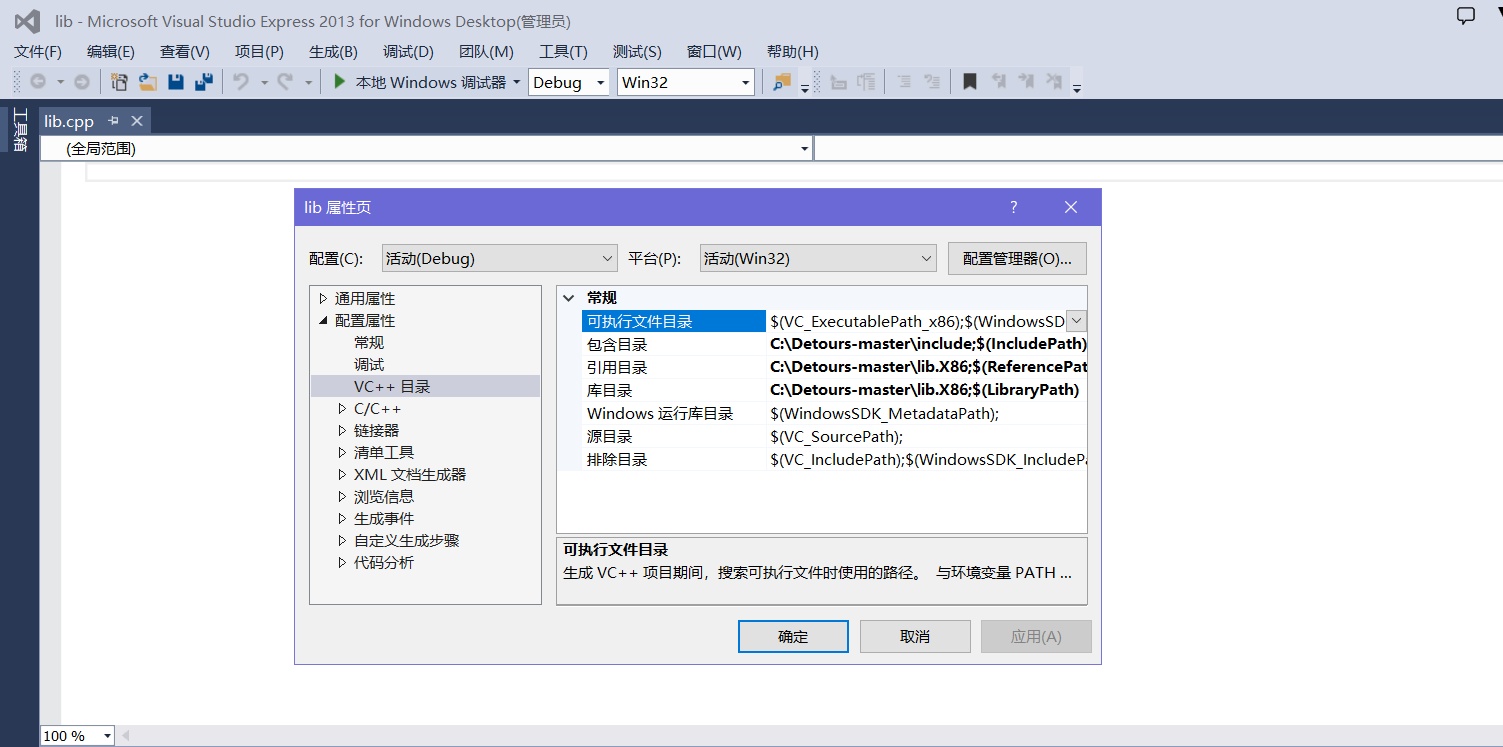Pin the lib.cpp document tab
This screenshot has width=1503, height=747.
tap(113, 120)
